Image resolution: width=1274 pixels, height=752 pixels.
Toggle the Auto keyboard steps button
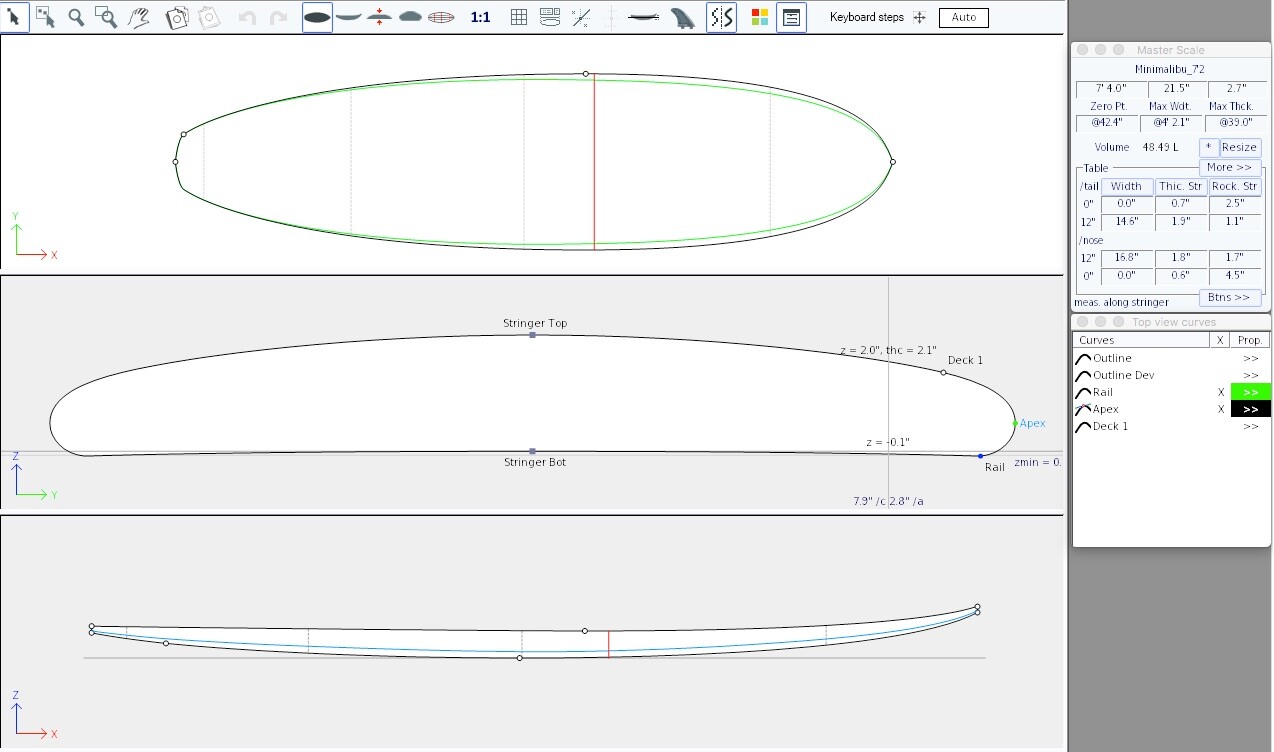(x=962, y=17)
